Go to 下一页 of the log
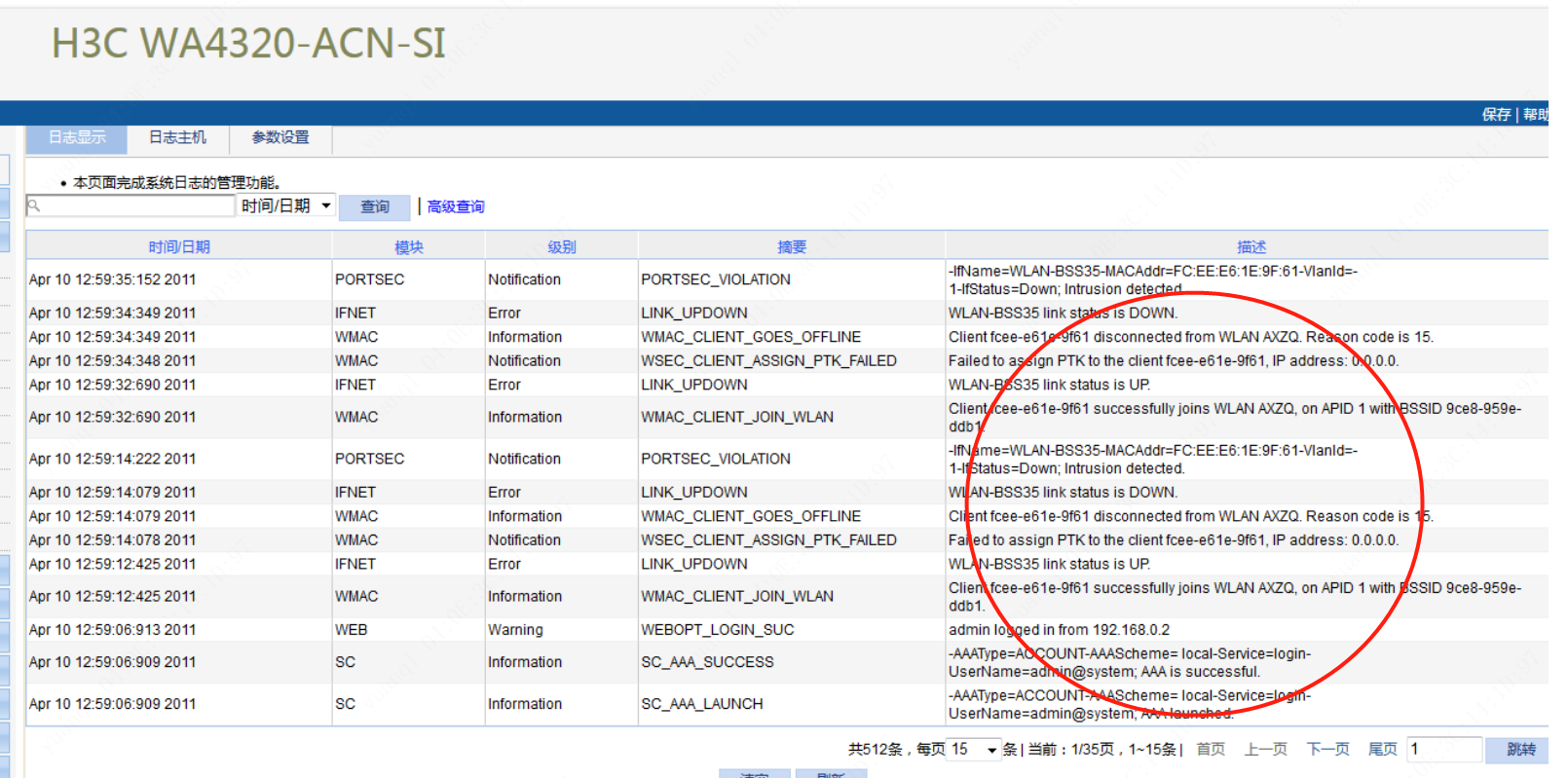 point(1327,749)
